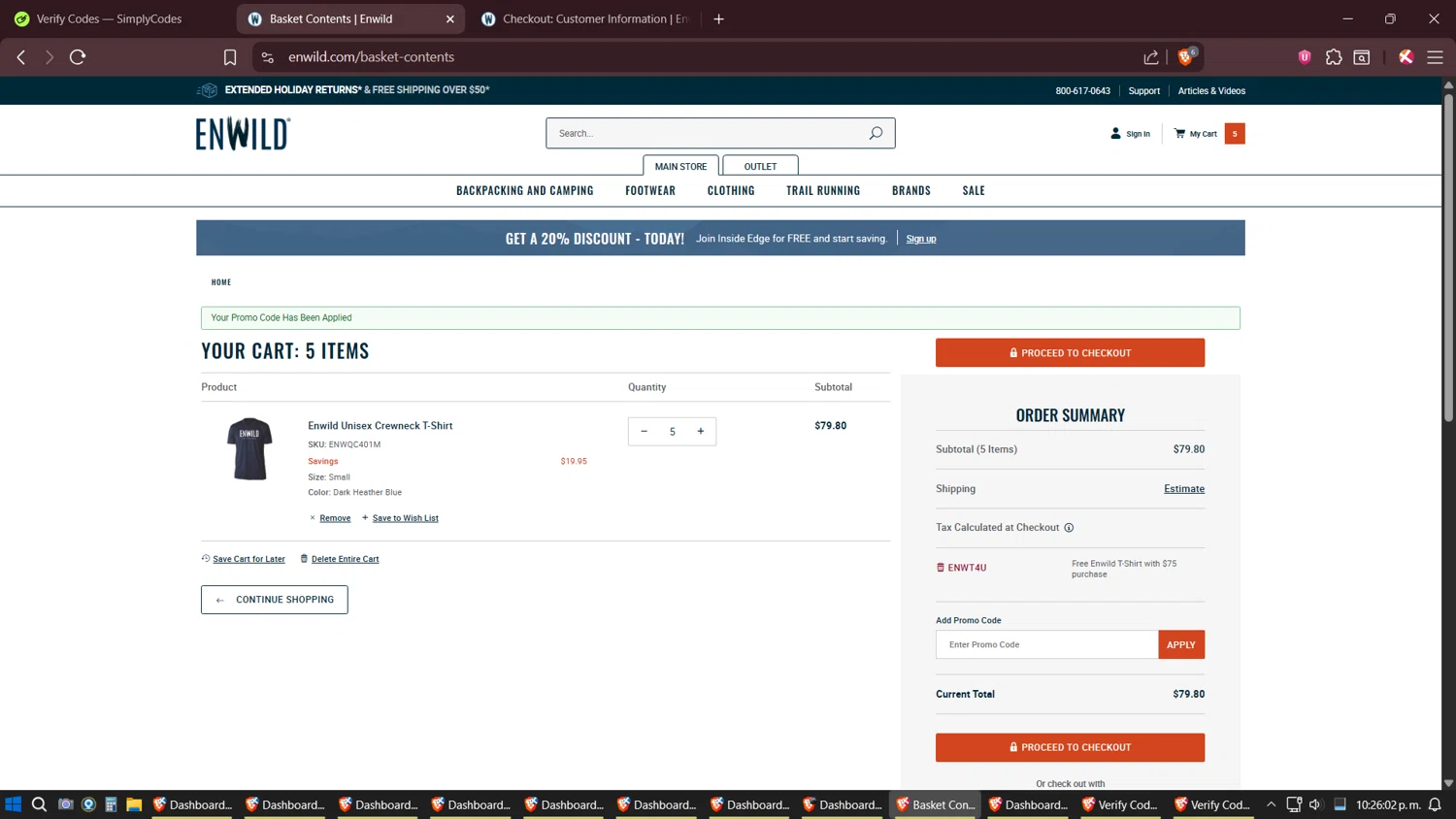Click the quantity field showing 5

[x=672, y=431]
